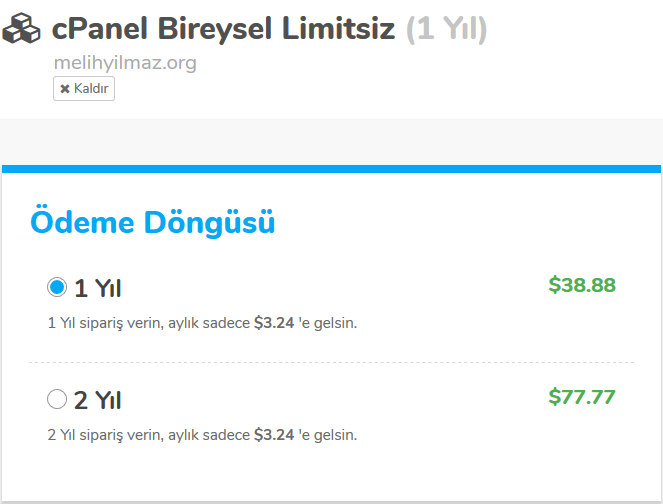This screenshot has height=504, width=663.
Task: Click the $38.88 price
Action: 582,285
